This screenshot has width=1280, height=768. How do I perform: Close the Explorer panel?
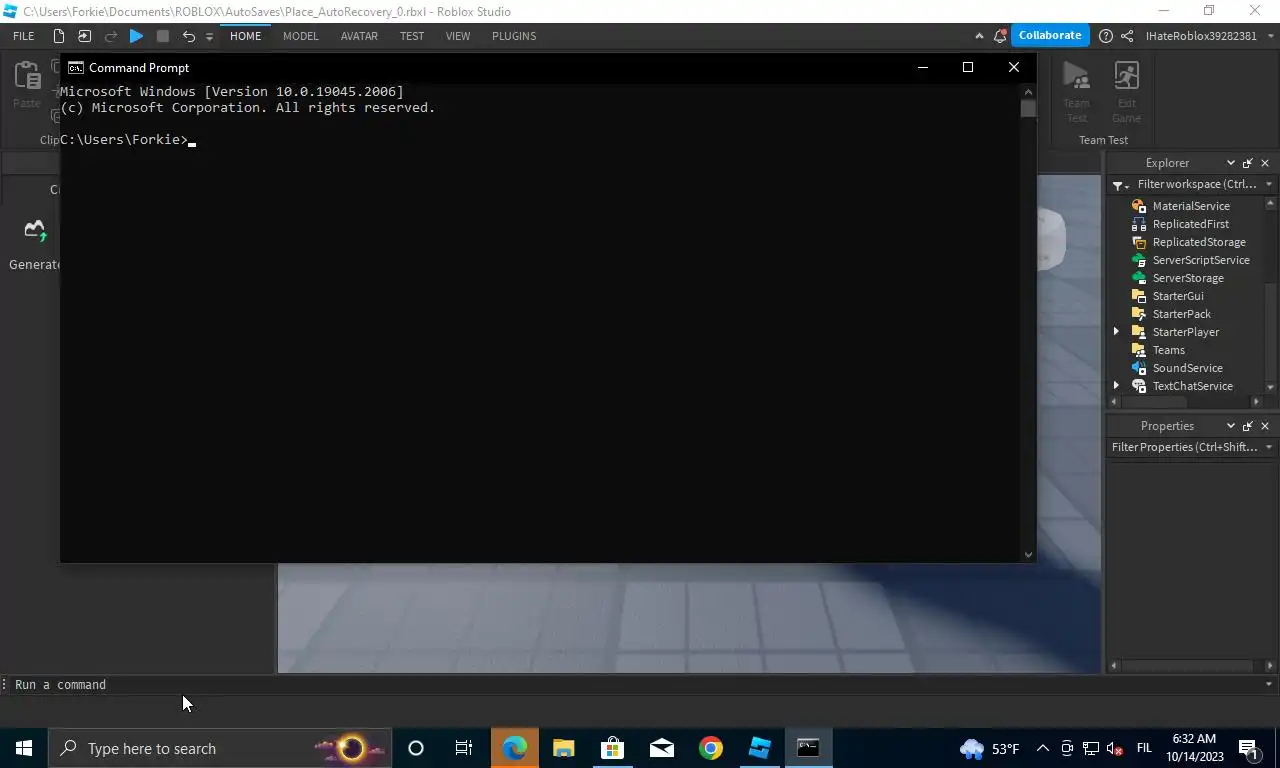pos(1265,163)
